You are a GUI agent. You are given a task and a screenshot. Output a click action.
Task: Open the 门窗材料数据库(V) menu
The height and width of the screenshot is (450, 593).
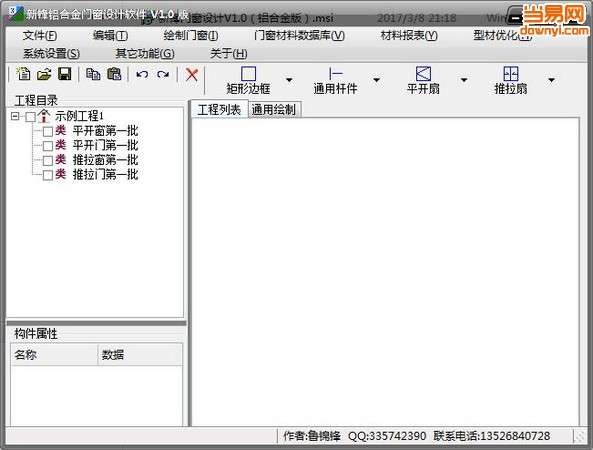click(299, 35)
